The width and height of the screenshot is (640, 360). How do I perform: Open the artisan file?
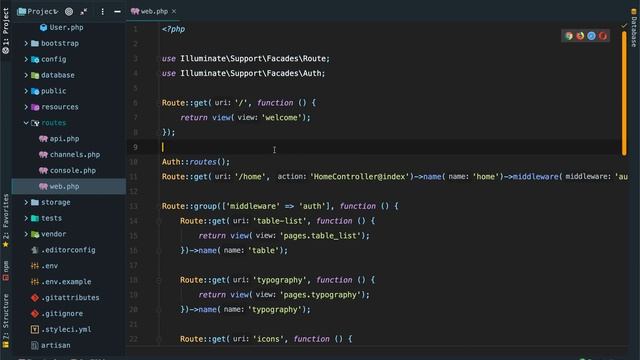click(56, 346)
